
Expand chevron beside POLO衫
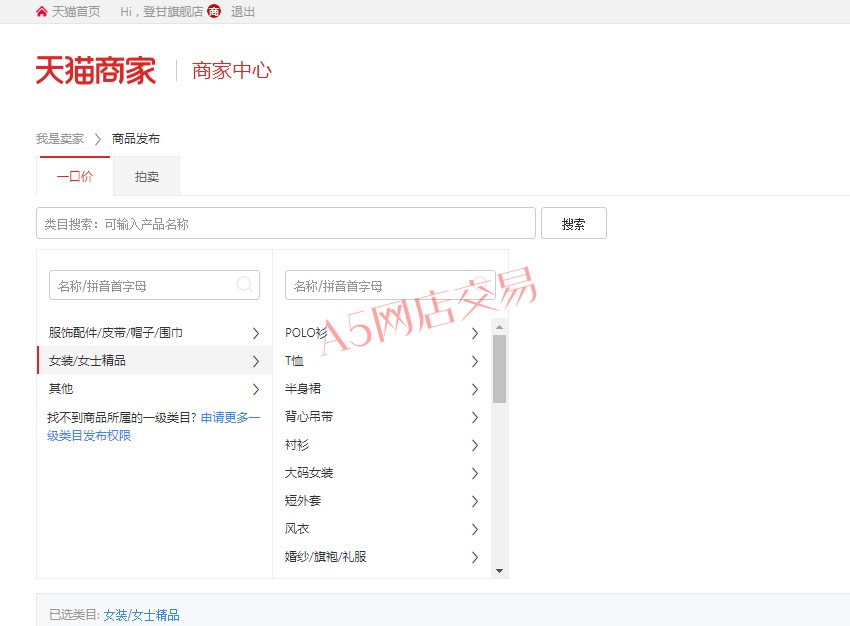(x=475, y=333)
